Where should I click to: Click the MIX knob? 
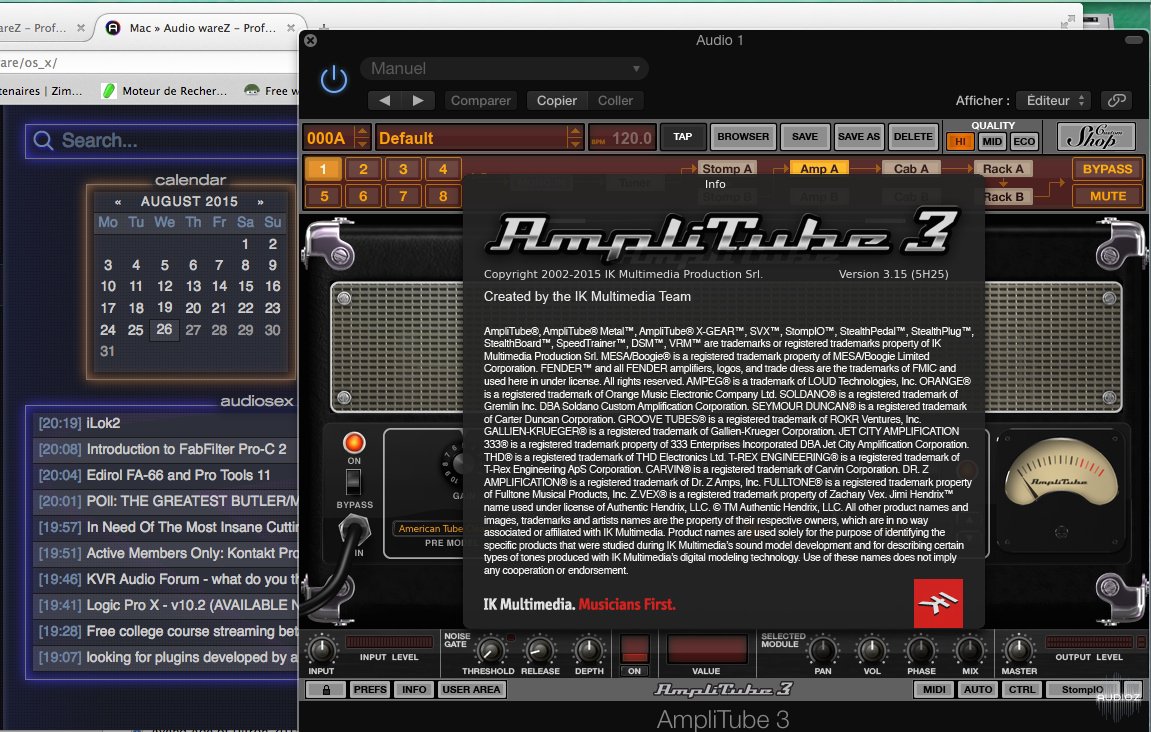coord(970,650)
